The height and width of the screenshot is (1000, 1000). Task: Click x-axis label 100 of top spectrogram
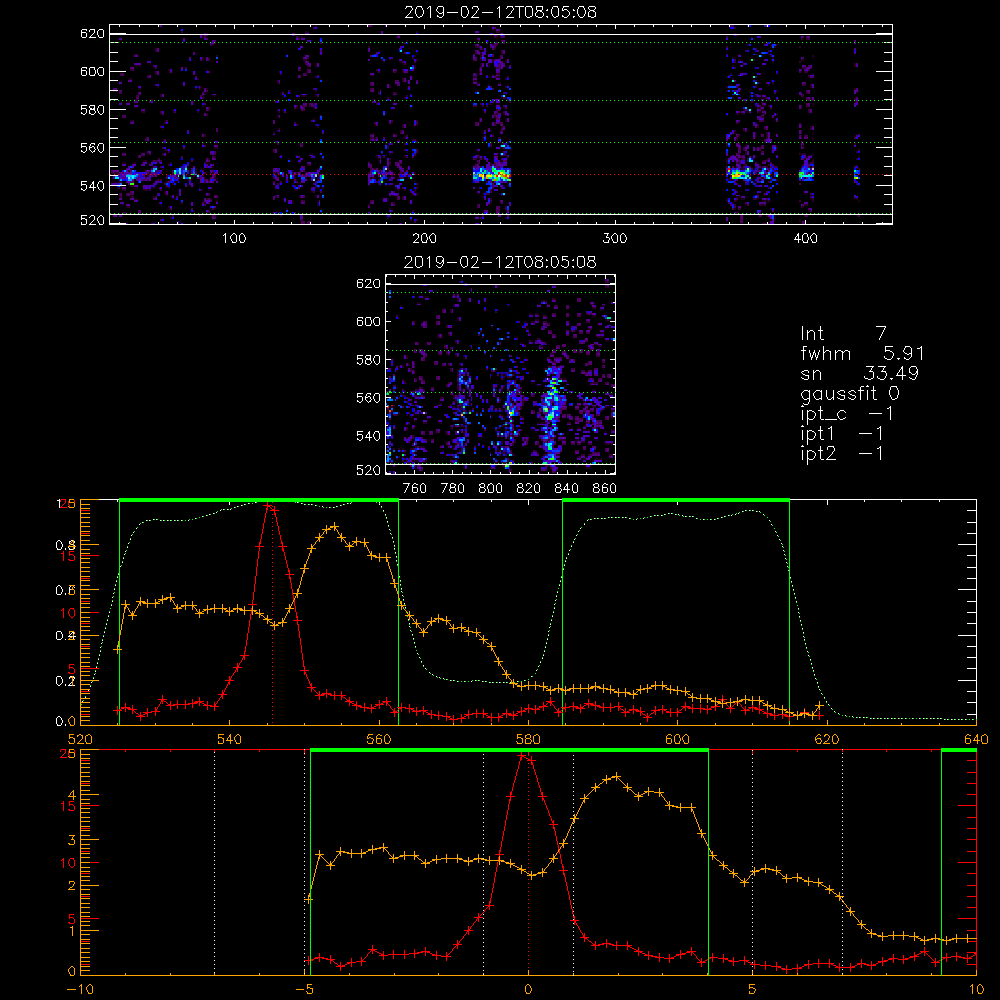(234, 239)
